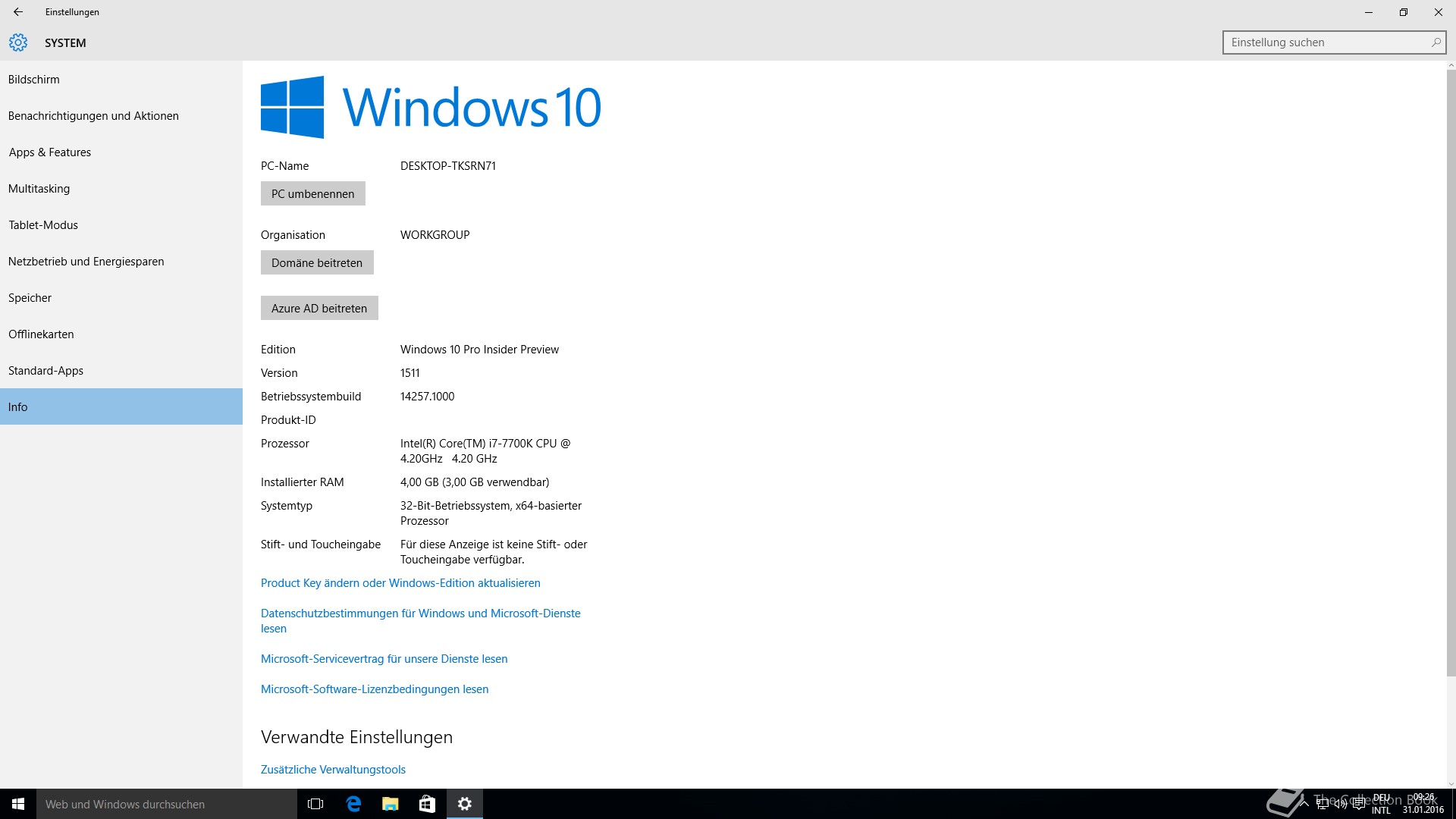Close the Einstellungen window

click(1439, 12)
